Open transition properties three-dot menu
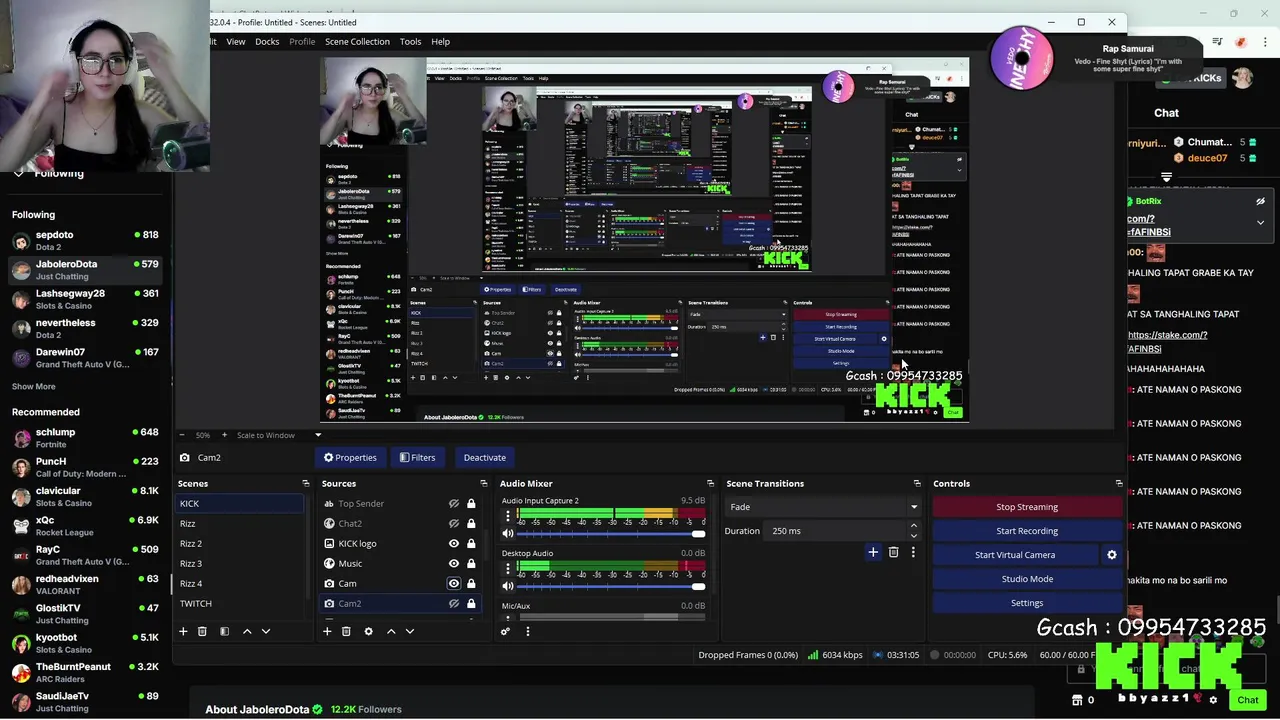 pyautogui.click(x=912, y=552)
